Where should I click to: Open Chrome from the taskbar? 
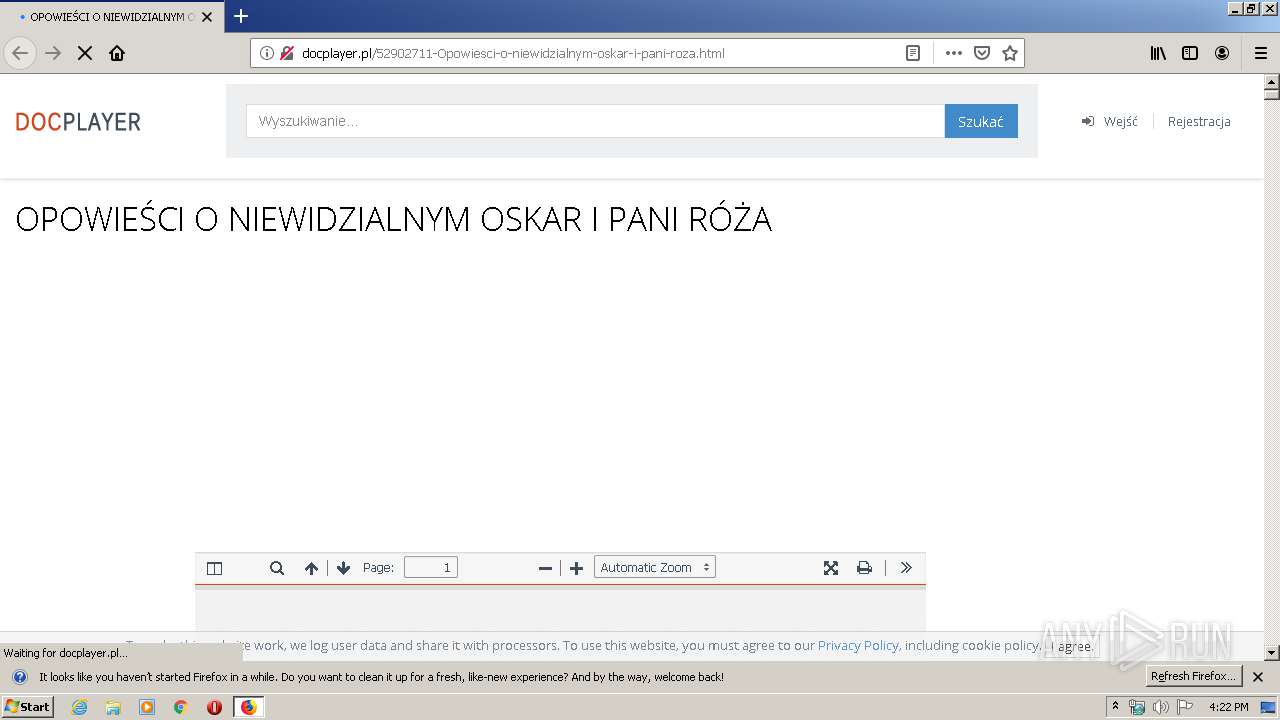pyautogui.click(x=181, y=707)
